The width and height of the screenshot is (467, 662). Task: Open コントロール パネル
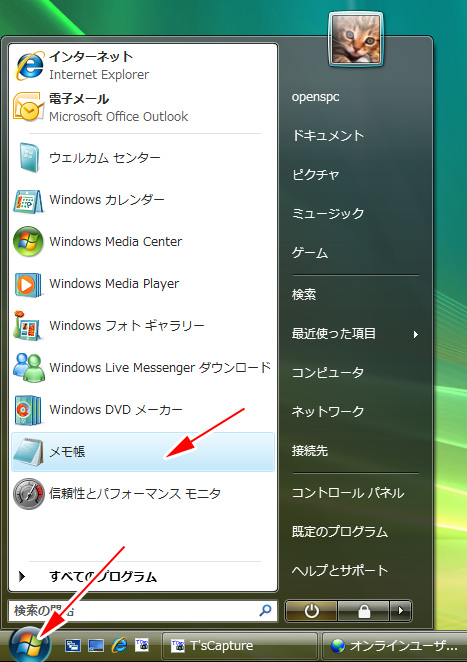pyautogui.click(x=348, y=493)
